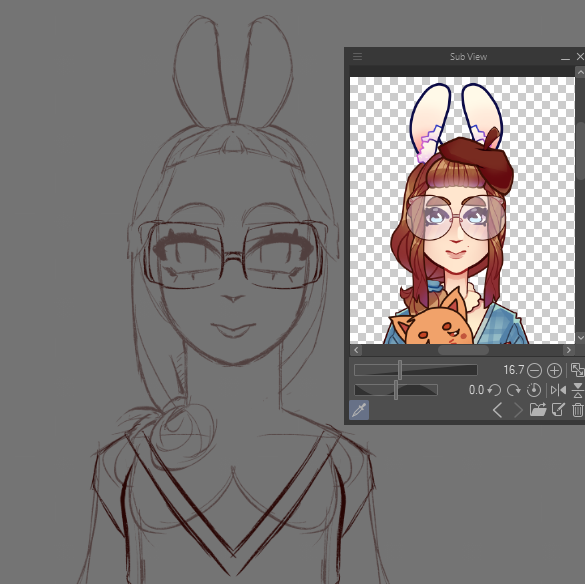Rotate Sub View image left
The width and height of the screenshot is (585, 584).
point(494,390)
